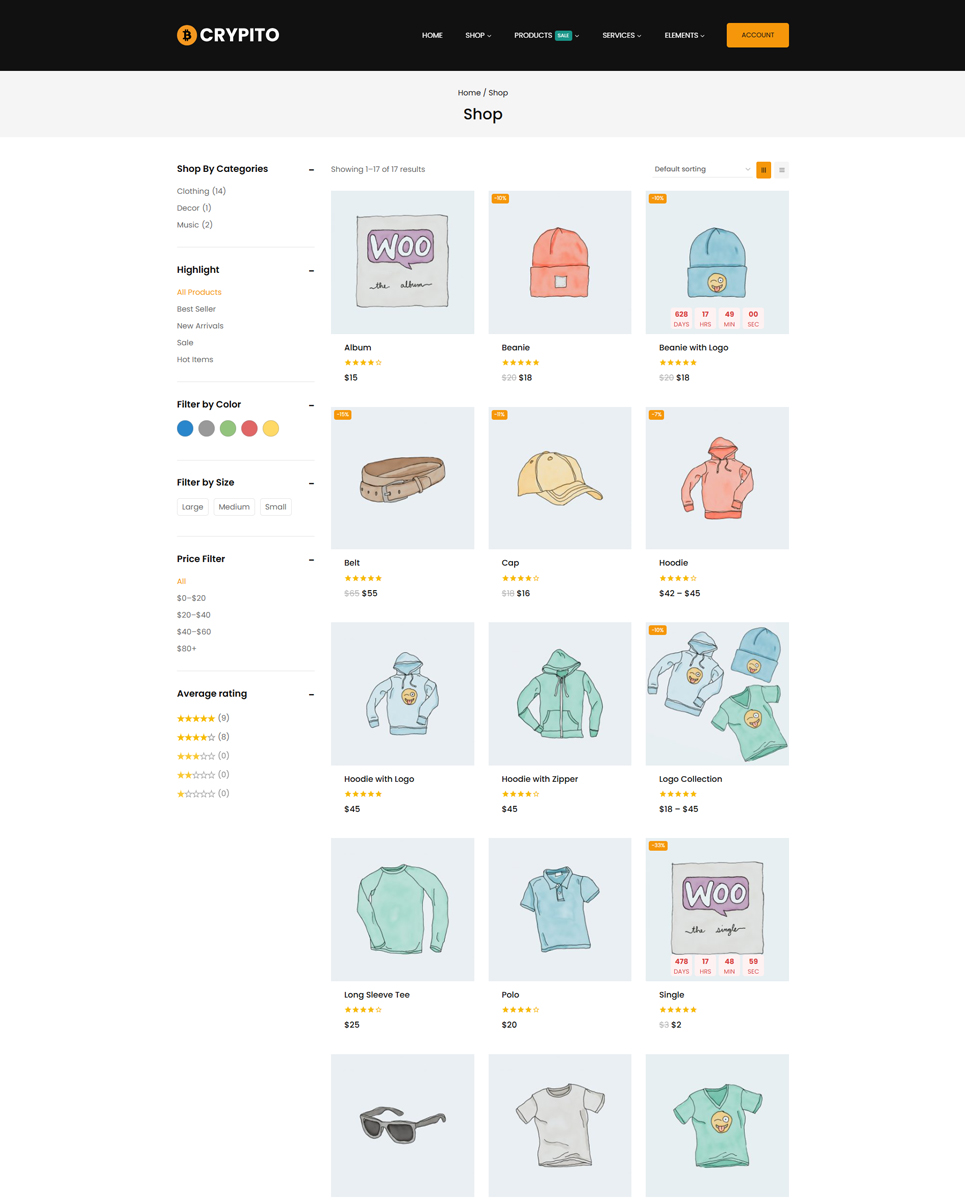Switch to grid view layout icon
Screen dimensions: 965x1200
(x=764, y=170)
